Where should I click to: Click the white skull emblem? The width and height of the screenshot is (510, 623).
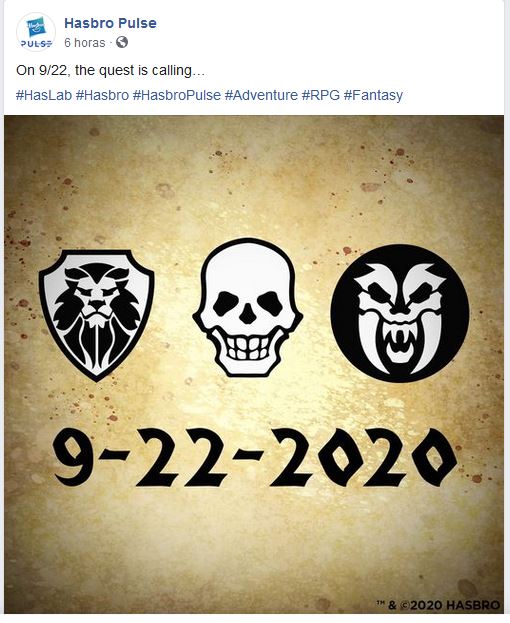(247, 308)
